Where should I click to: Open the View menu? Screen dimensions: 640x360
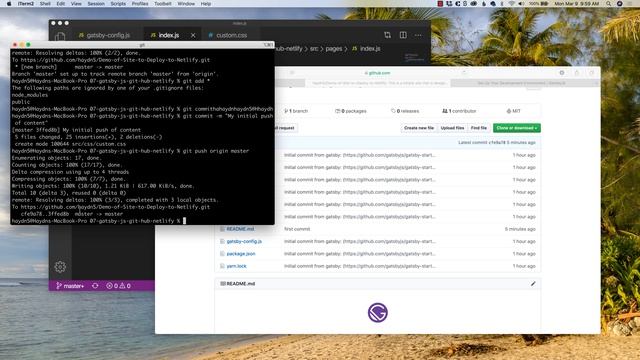(76, 4)
